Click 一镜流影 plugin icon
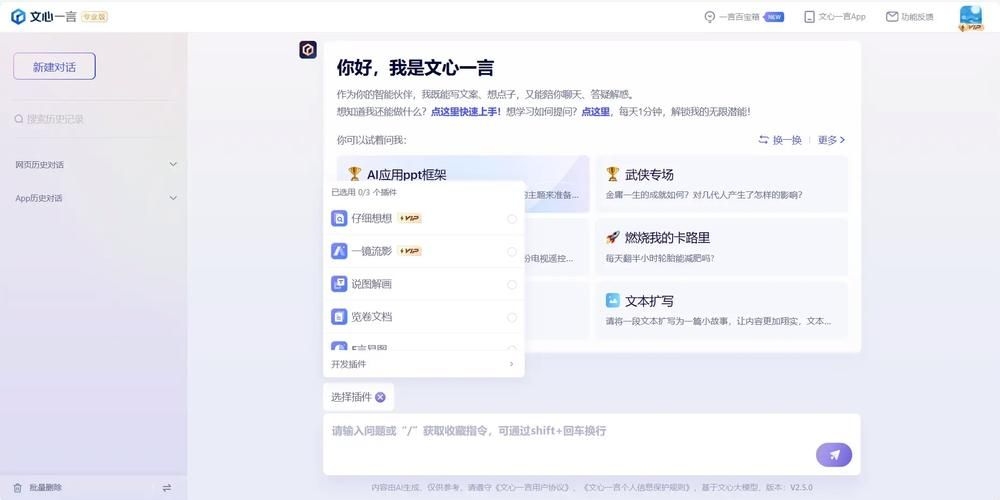 [339, 251]
